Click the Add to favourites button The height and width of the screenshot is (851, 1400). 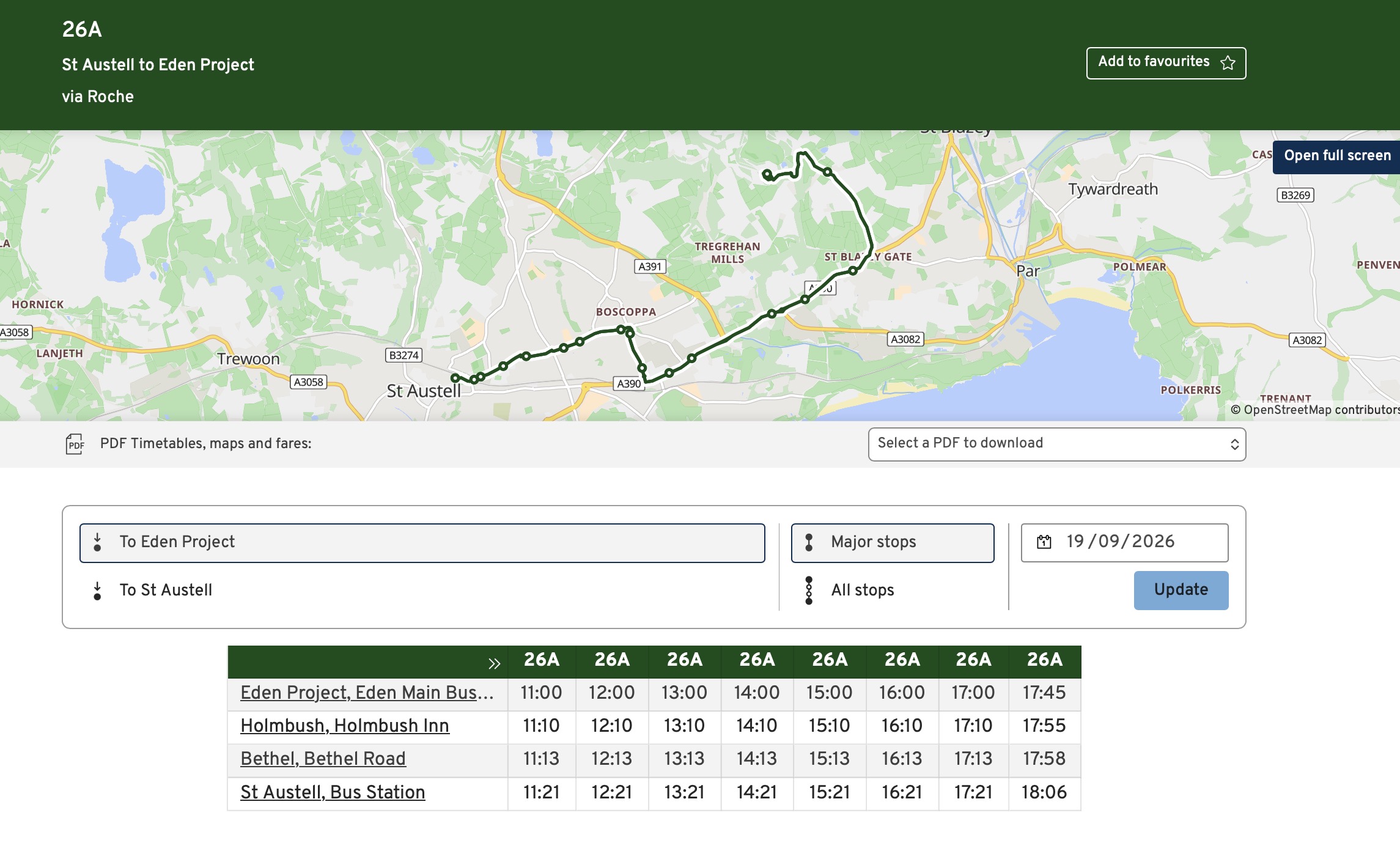click(1166, 63)
